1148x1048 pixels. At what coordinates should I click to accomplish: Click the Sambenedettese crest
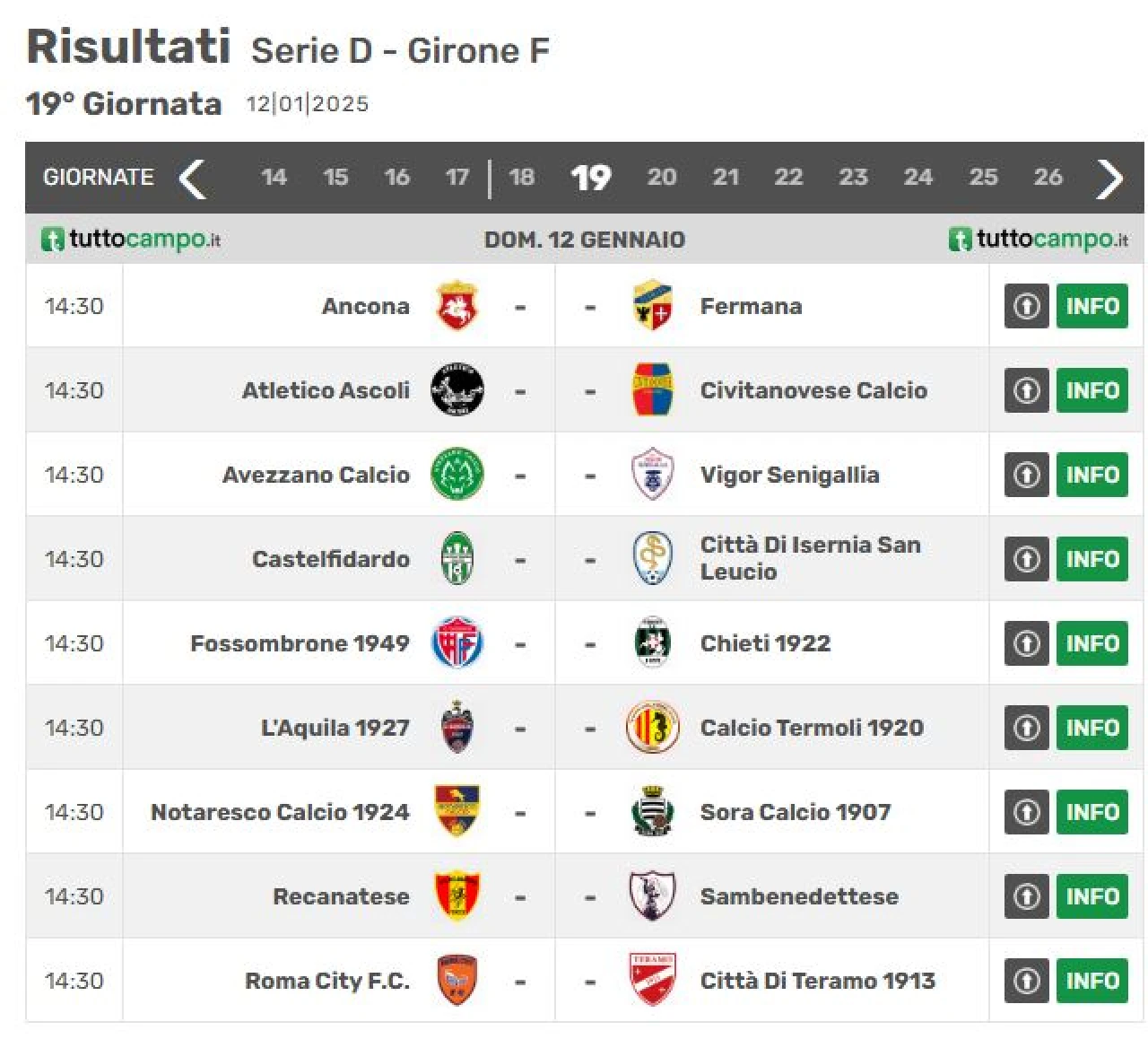click(652, 896)
